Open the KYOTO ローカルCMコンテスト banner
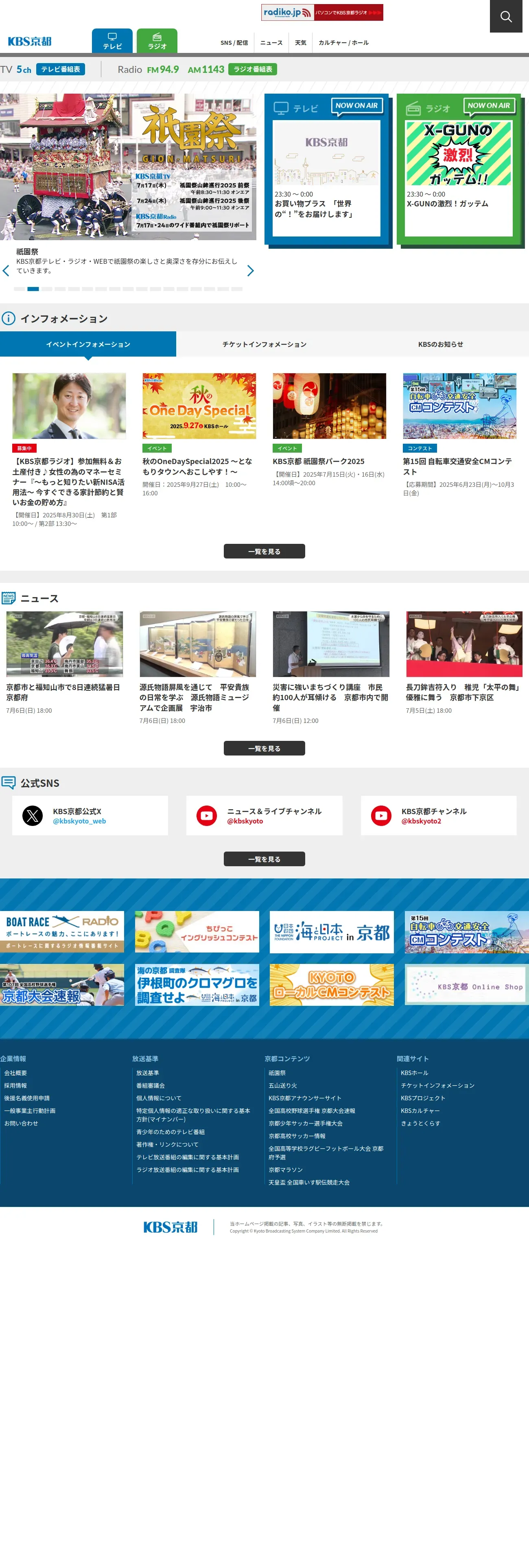This screenshot has height=1568, width=529. [332, 985]
